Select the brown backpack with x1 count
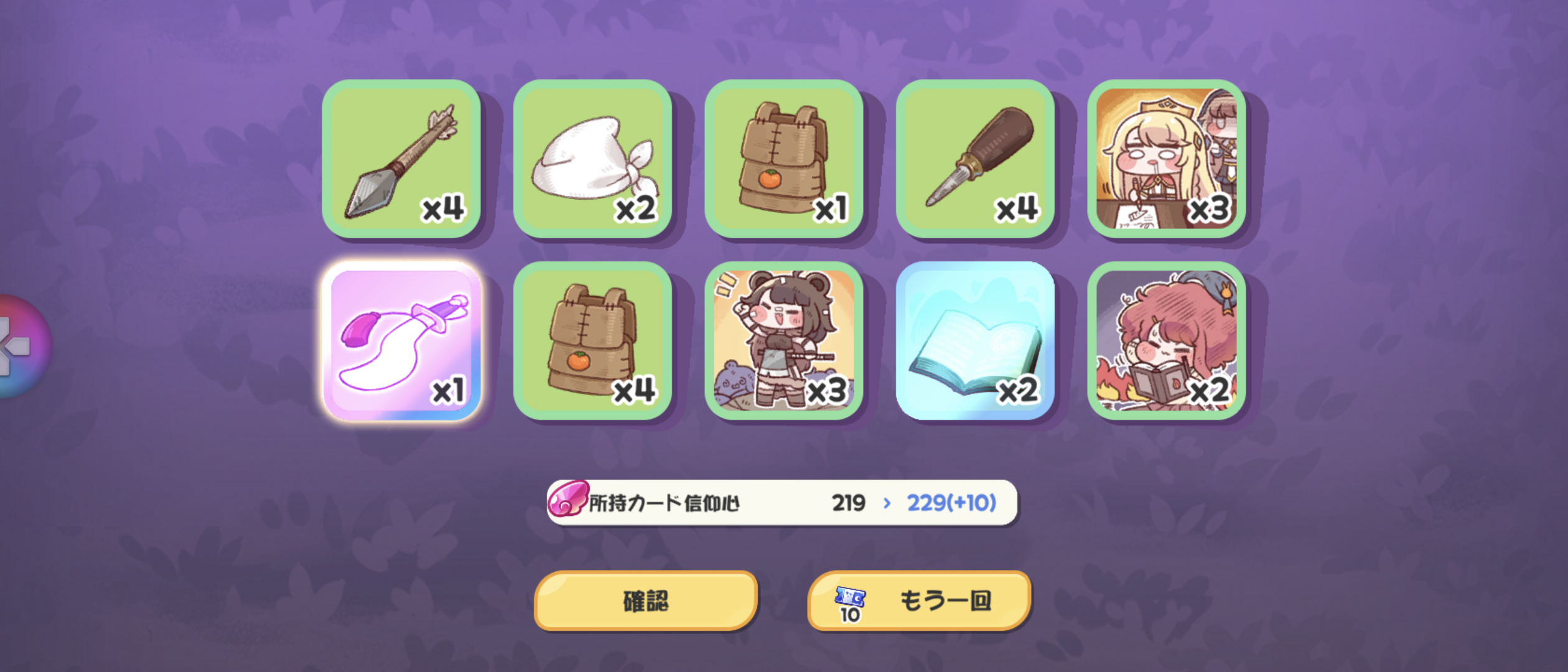 tap(784, 159)
